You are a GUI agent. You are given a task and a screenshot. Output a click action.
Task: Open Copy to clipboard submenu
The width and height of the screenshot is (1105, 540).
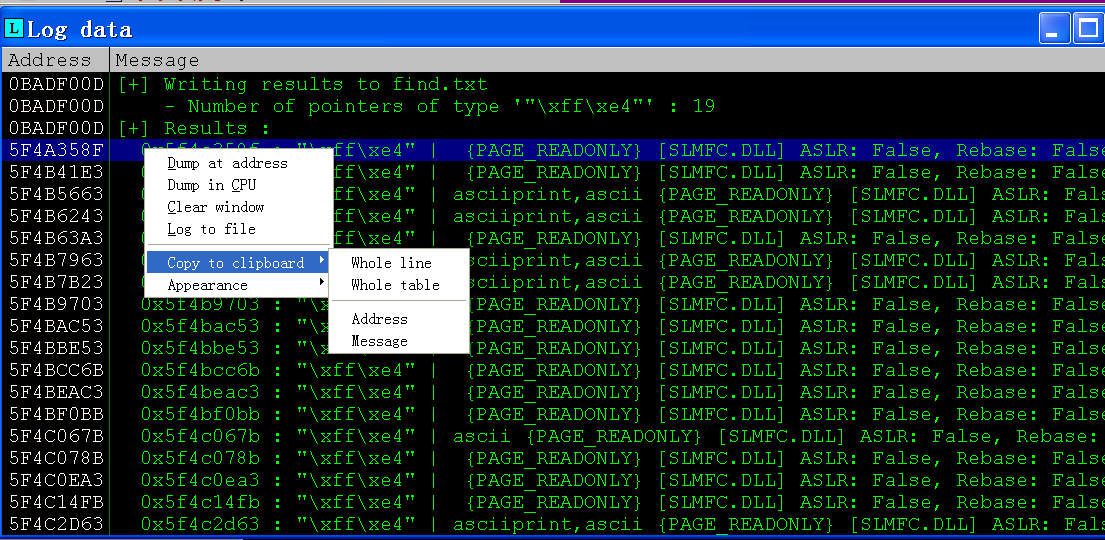click(x=238, y=263)
